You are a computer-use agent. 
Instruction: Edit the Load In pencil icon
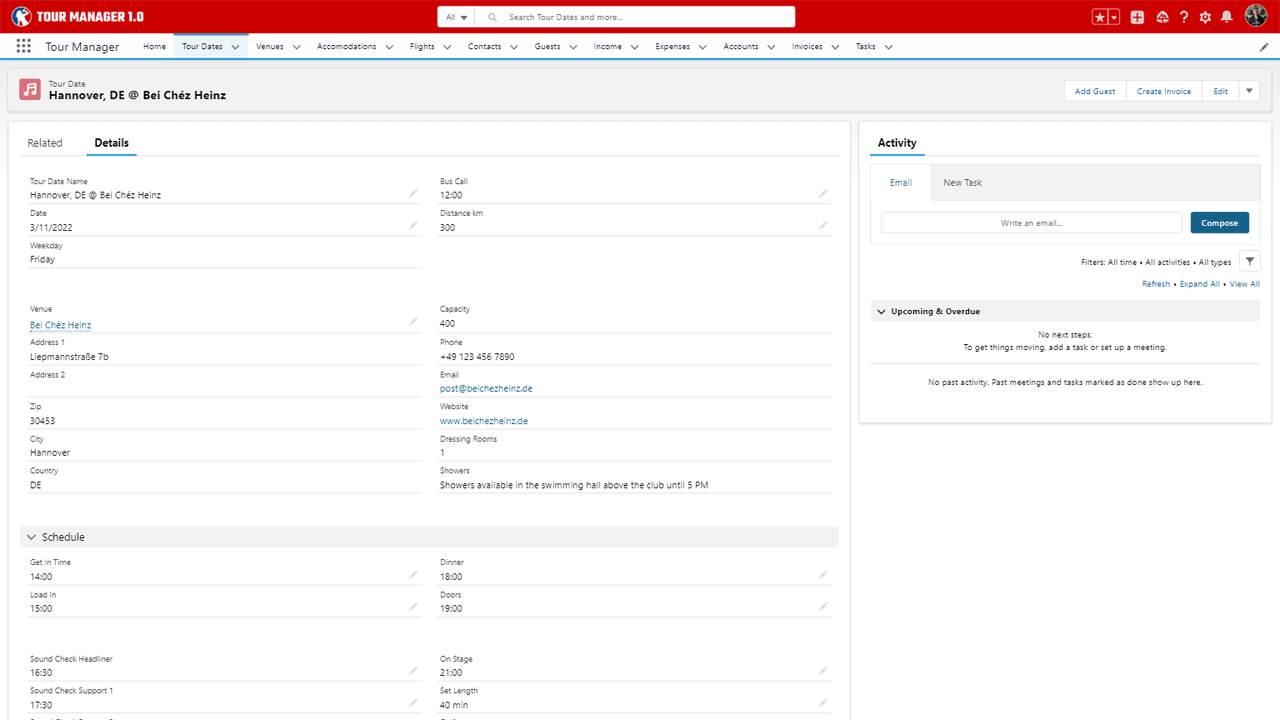pyautogui.click(x=413, y=607)
